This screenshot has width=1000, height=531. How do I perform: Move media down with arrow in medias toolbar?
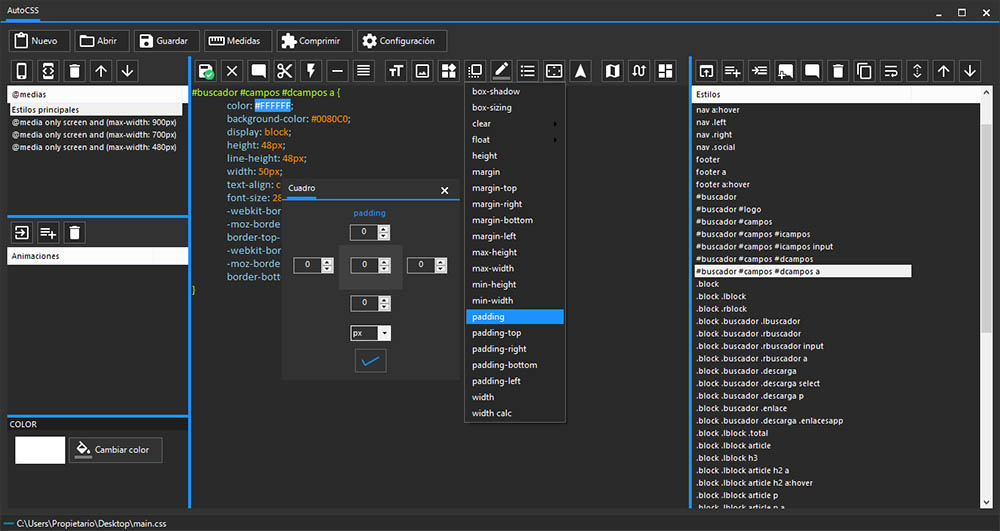coord(128,71)
